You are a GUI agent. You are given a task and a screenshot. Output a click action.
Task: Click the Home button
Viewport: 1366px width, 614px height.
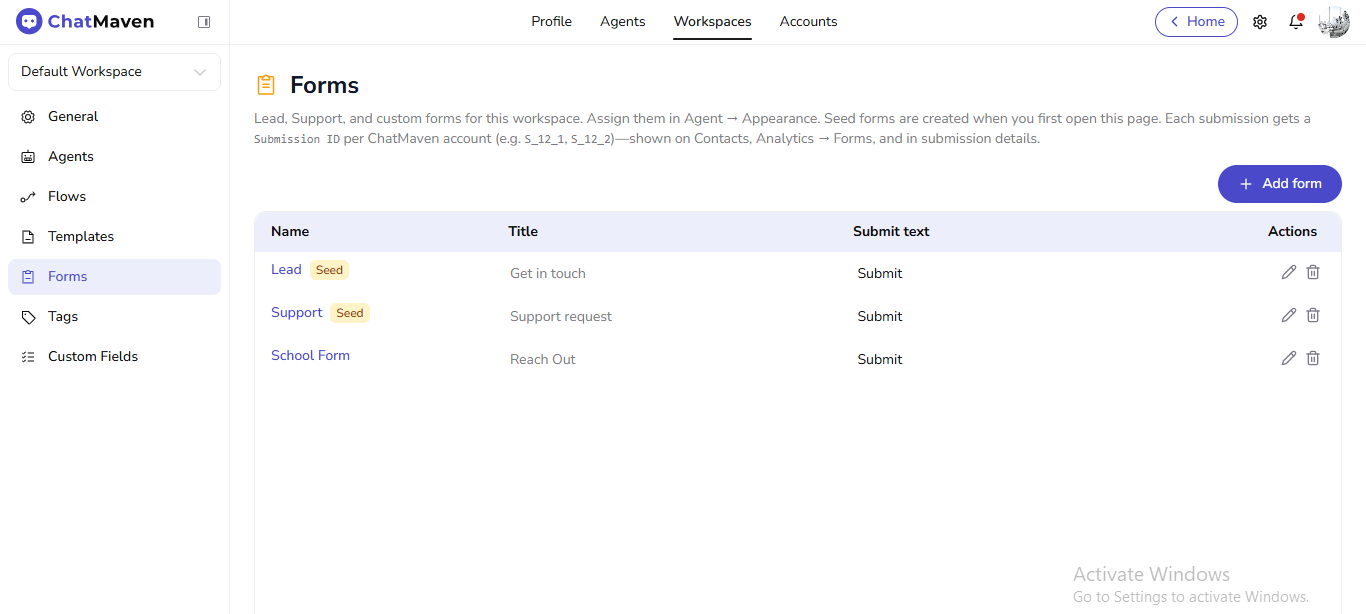[x=1196, y=21]
